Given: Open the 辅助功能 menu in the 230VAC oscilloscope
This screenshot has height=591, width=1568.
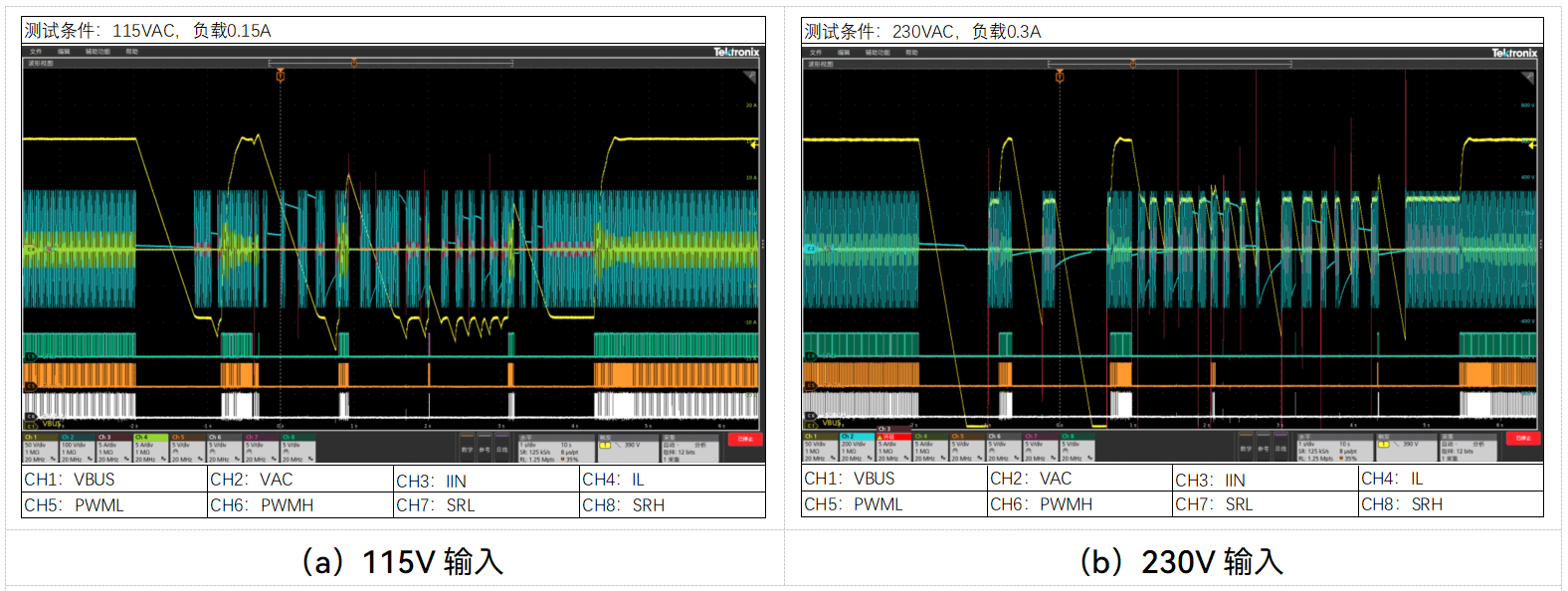Looking at the screenshot, I should click(x=877, y=53).
